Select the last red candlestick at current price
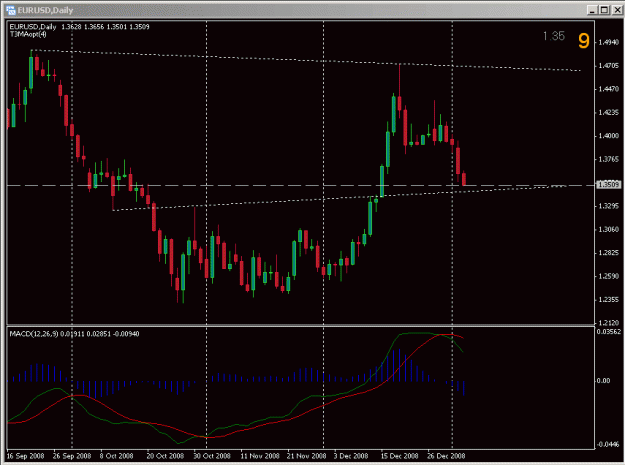The height and width of the screenshot is (465, 625). click(464, 179)
